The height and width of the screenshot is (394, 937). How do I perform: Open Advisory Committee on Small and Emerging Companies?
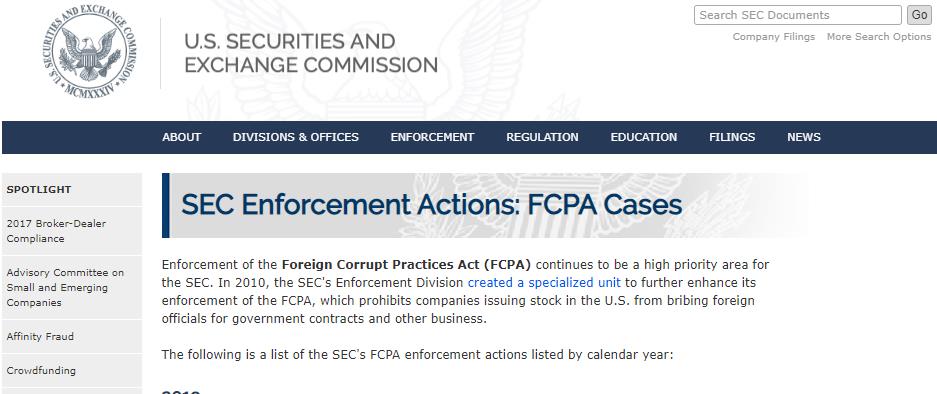coord(72,288)
